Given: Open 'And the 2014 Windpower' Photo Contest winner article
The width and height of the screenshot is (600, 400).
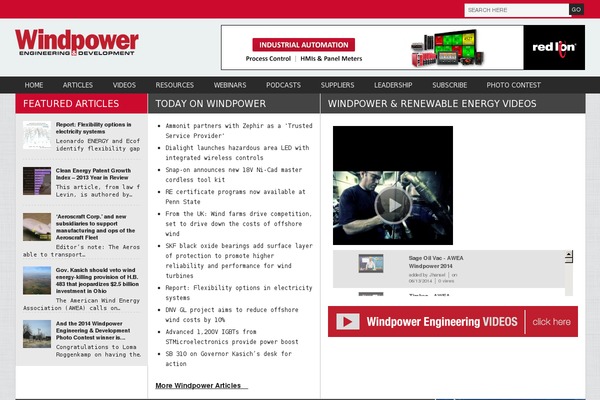Looking at the screenshot, I should coord(93,330).
